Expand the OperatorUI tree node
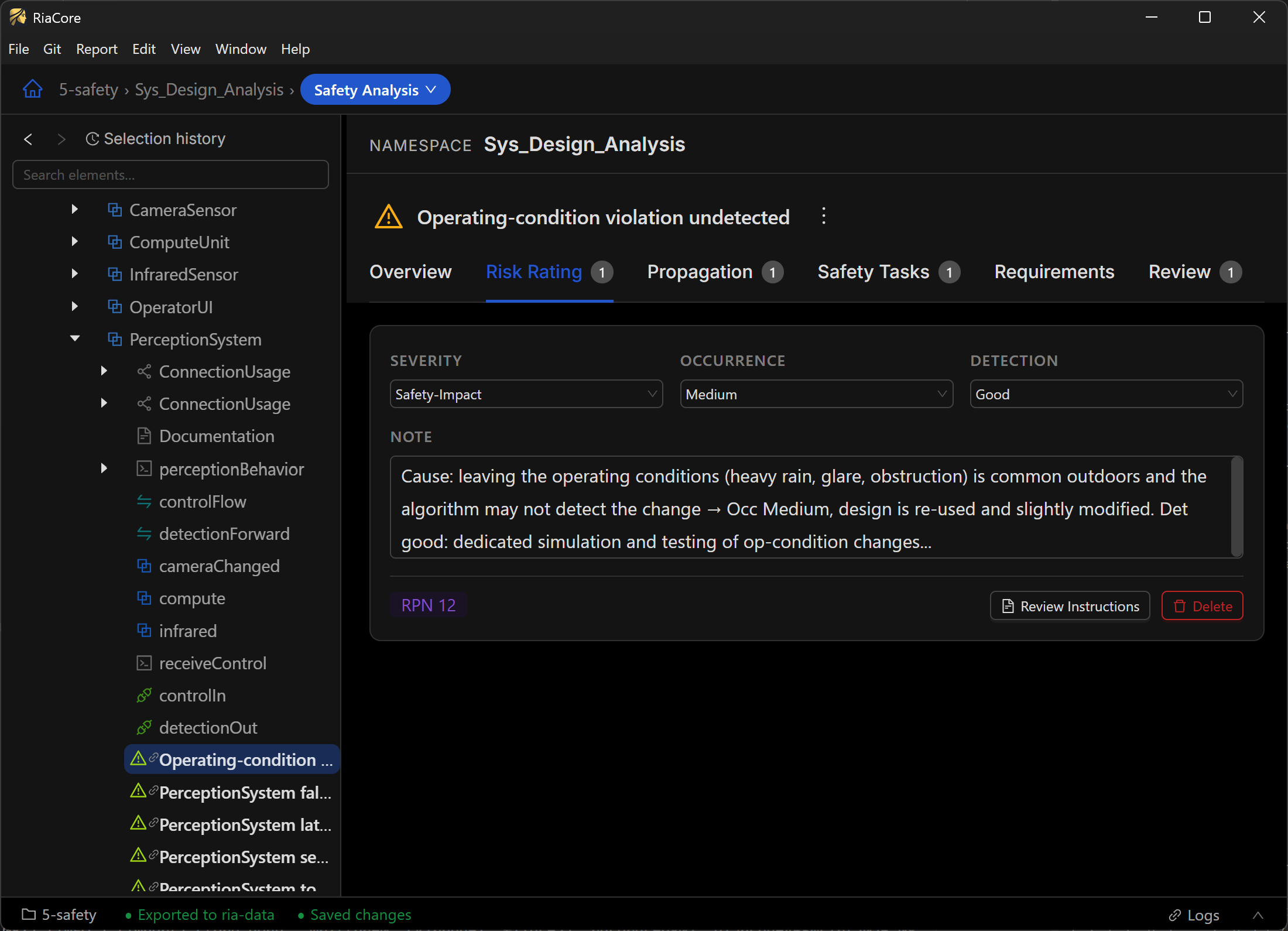The image size is (1288, 931). (x=74, y=307)
